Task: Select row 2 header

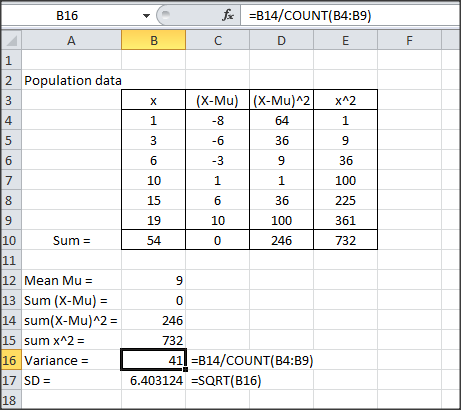Action: 11,80
